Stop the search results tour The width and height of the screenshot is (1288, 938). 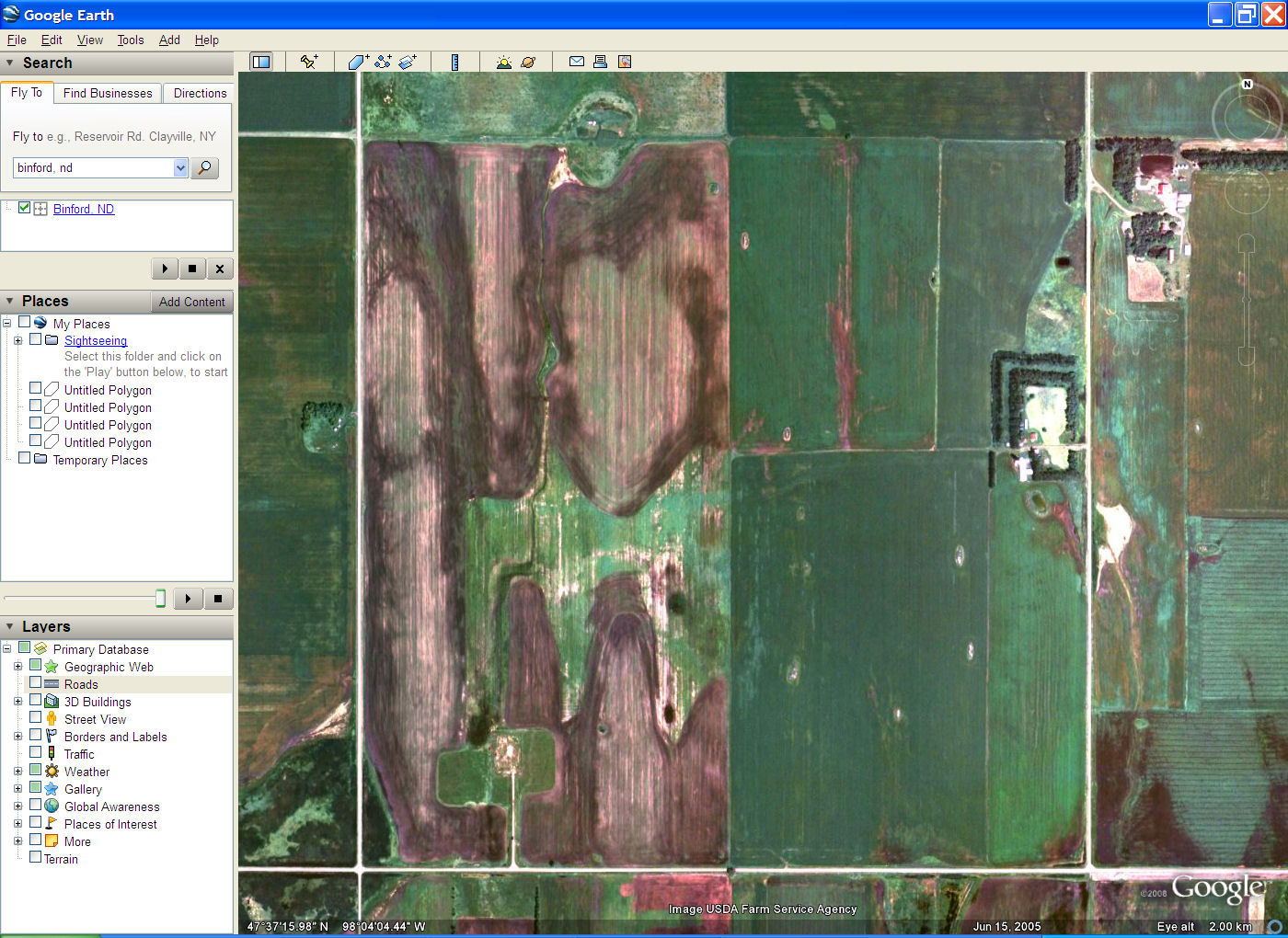pos(192,269)
